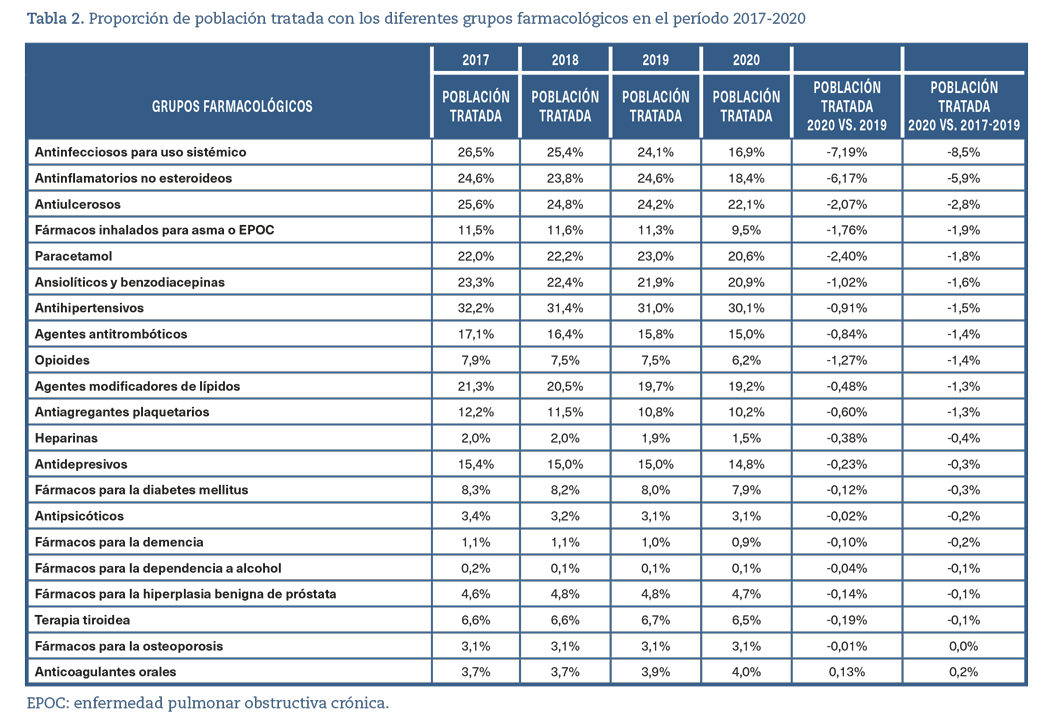Select hiperplasia benigna 2020 value 4,7%
The height and width of the screenshot is (717, 1044).
(746, 594)
